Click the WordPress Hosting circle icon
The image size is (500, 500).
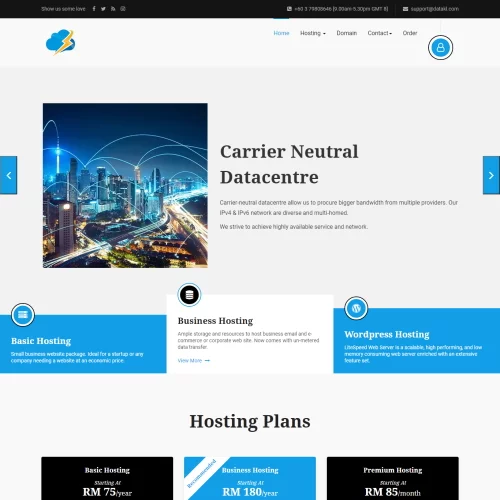356,308
